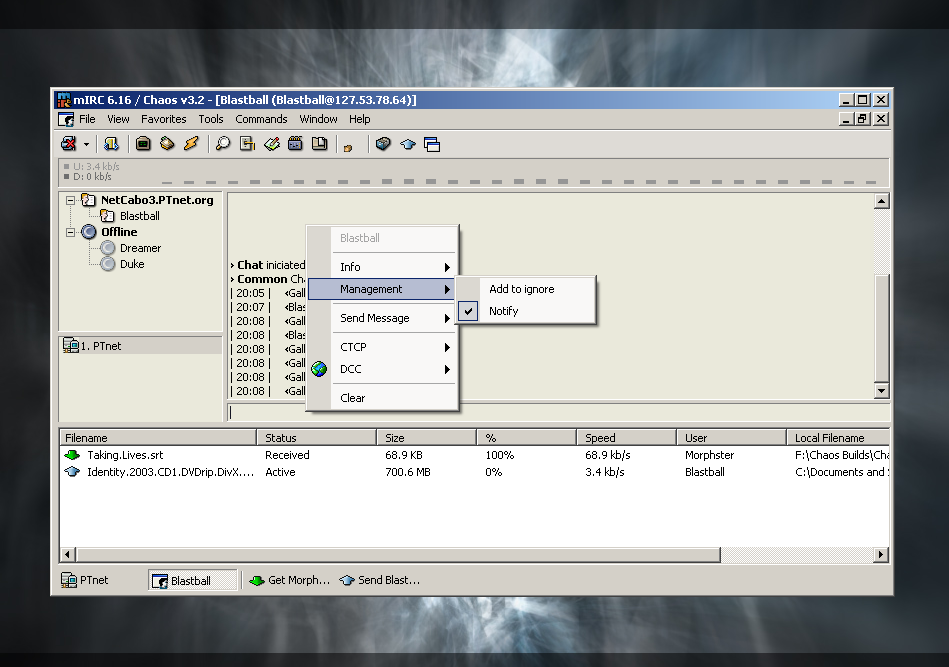The width and height of the screenshot is (949, 667).
Task: Click the chat scrollbar up arrow
Action: (x=881, y=201)
